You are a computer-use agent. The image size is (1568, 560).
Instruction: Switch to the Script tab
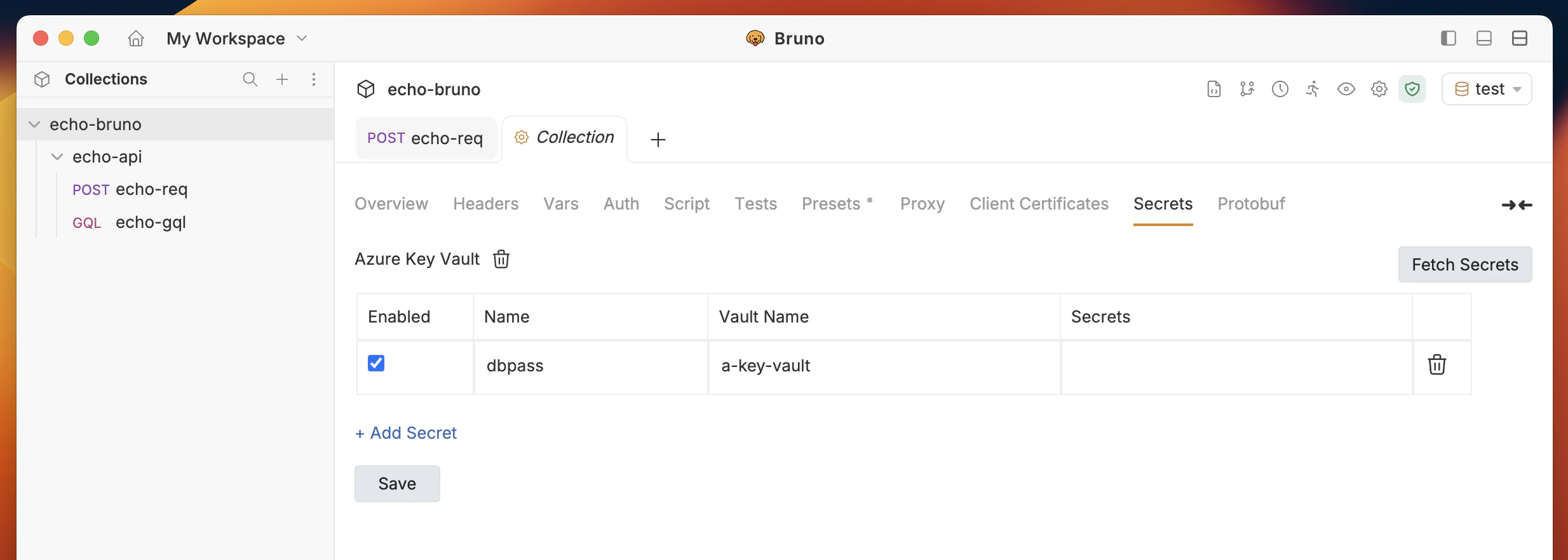point(687,204)
